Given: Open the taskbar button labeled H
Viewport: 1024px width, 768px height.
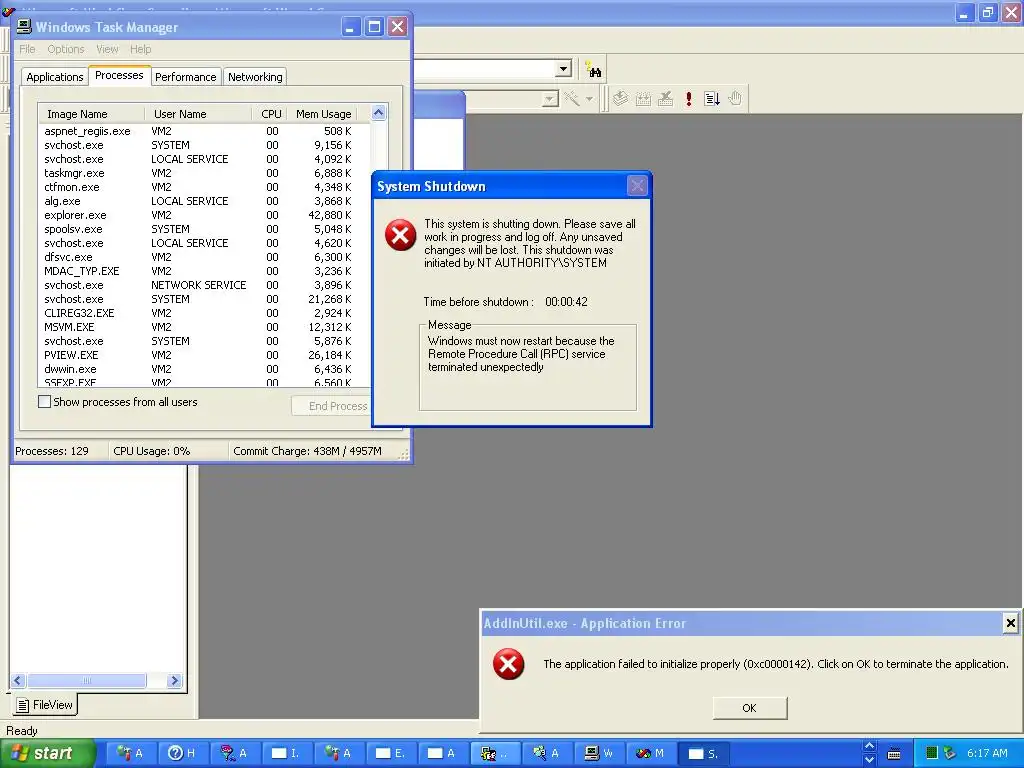Looking at the screenshot, I should (x=182, y=753).
